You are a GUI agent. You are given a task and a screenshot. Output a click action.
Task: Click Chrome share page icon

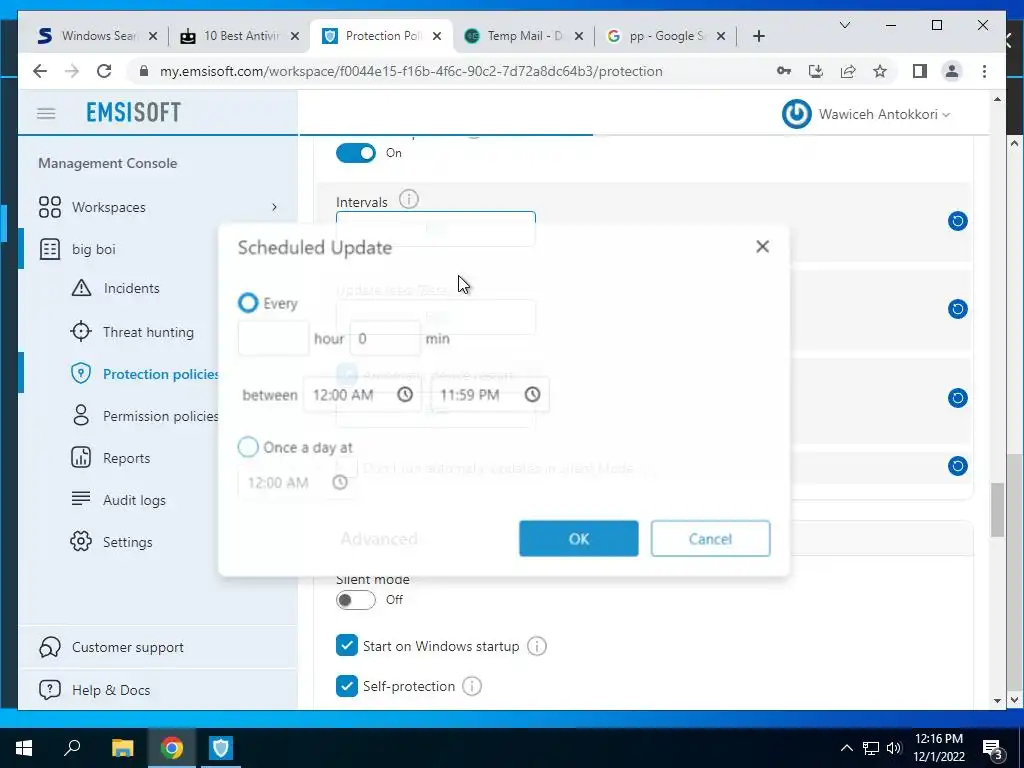(x=848, y=71)
